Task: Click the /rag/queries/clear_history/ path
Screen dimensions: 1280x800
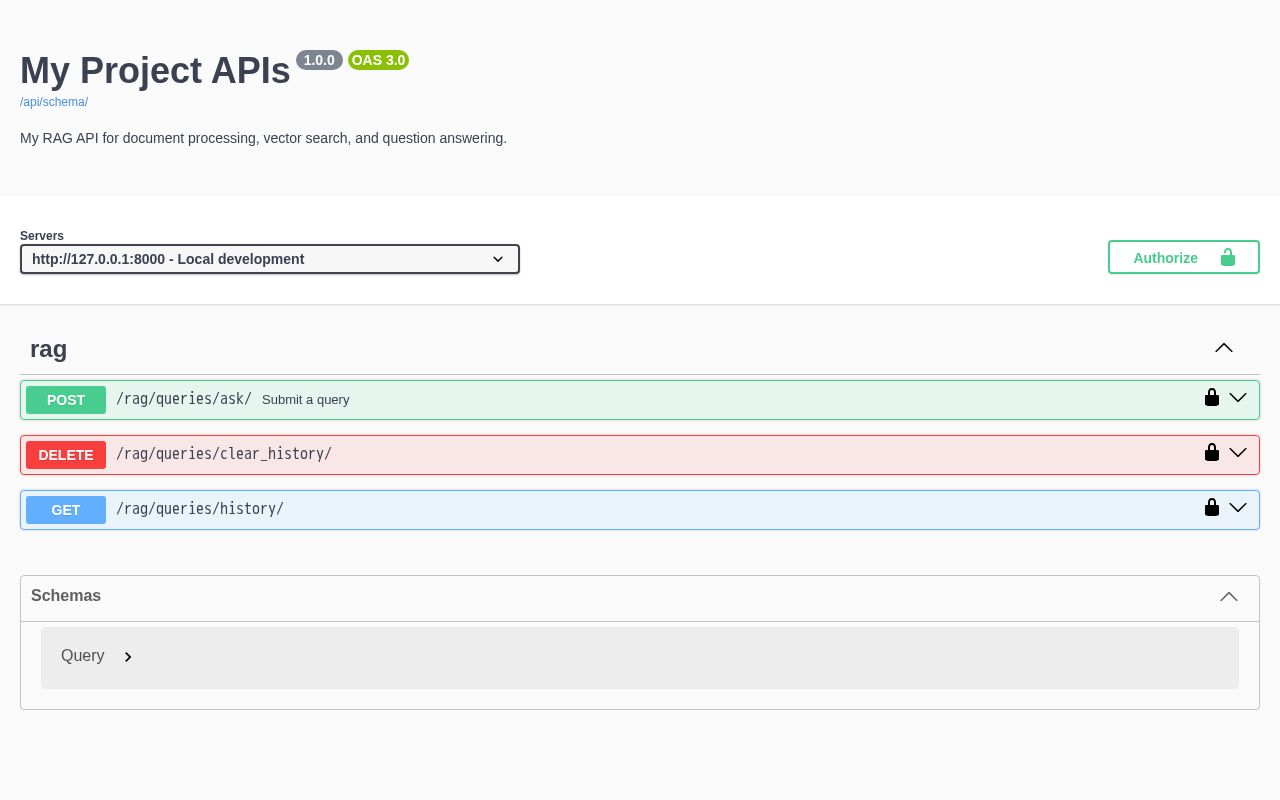Action: pyautogui.click(x=224, y=454)
